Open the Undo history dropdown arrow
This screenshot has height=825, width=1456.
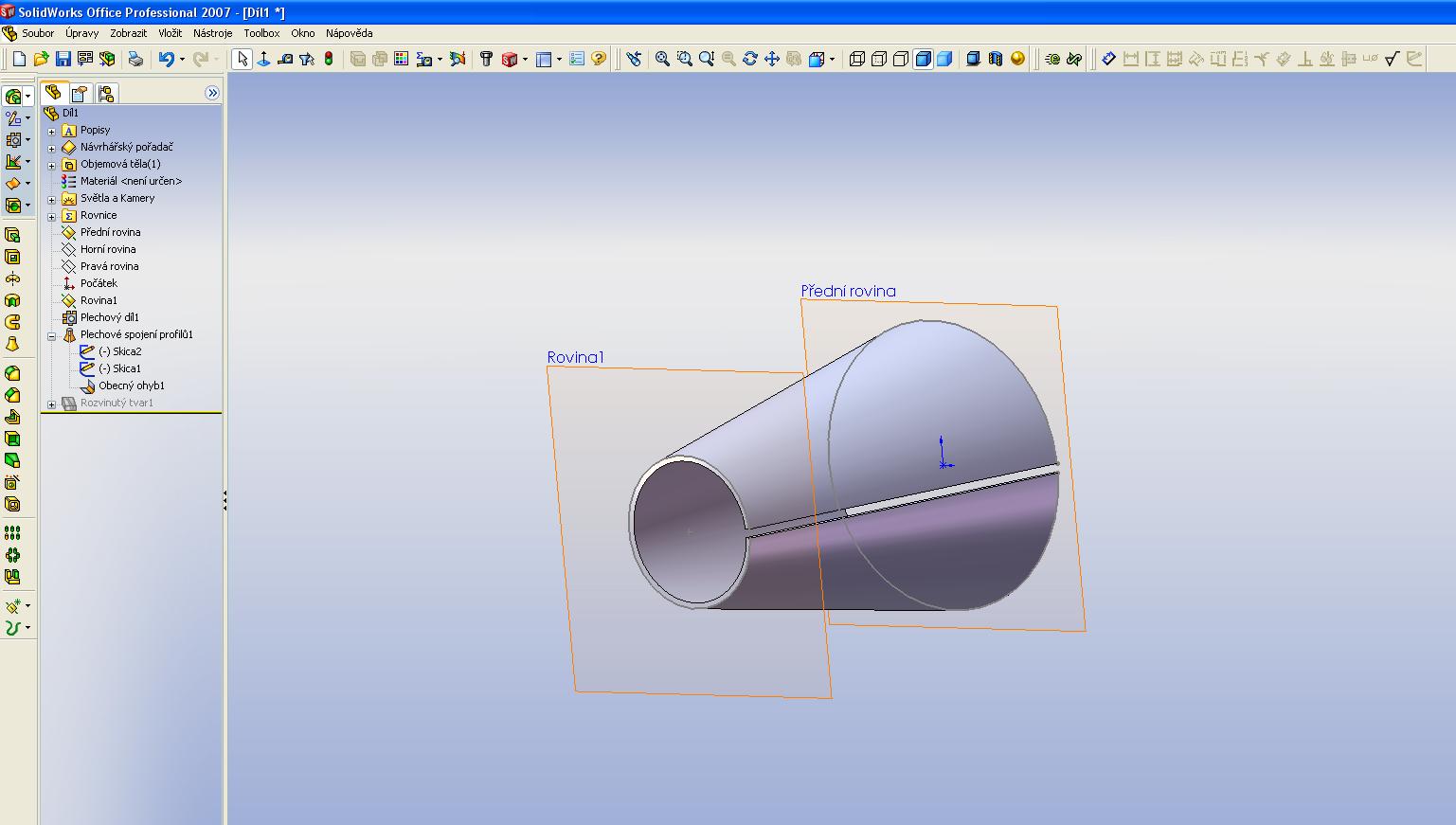click(182, 59)
